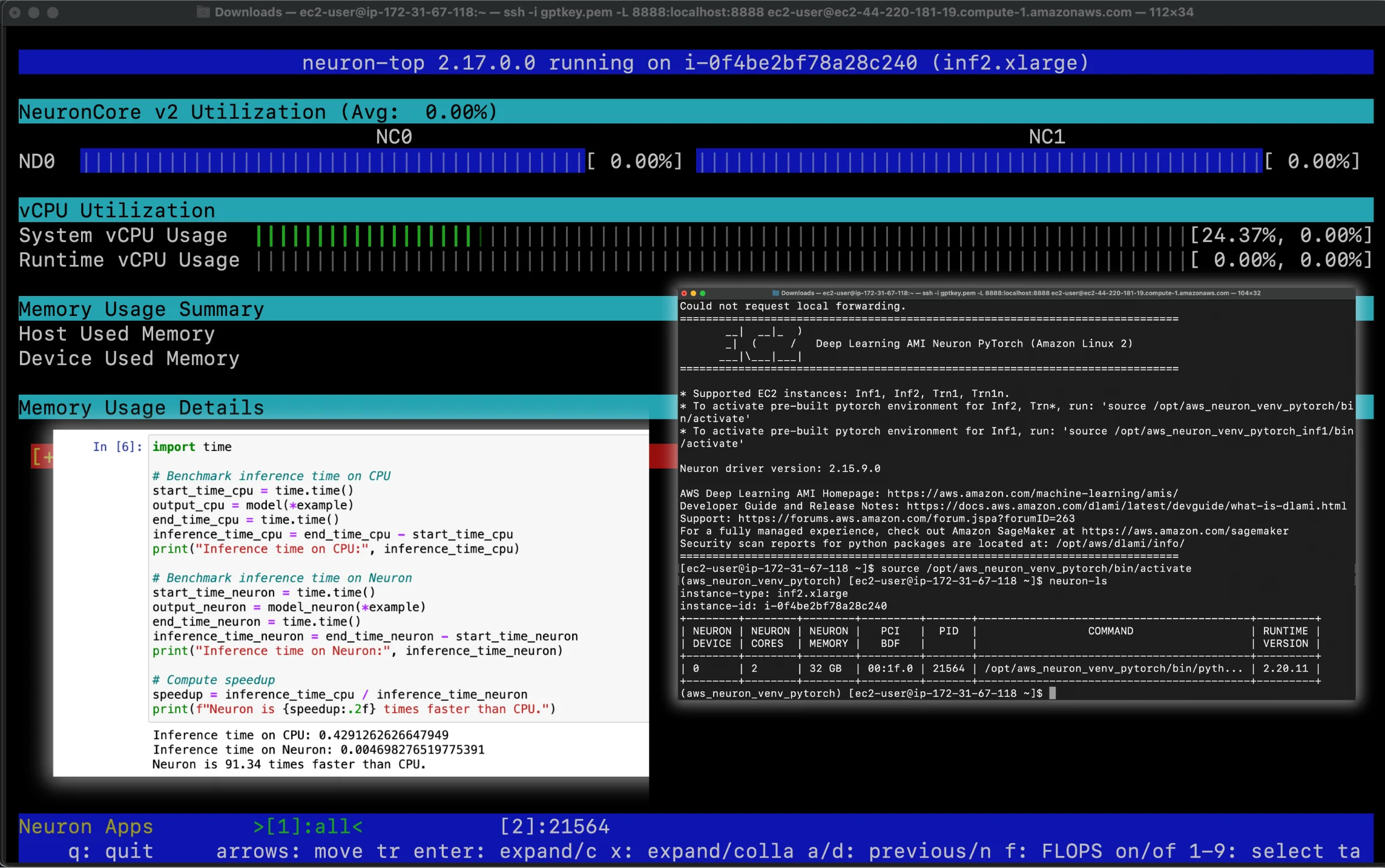This screenshot has height=868, width=1385.
Task: Close the small overlay terminal window with its red button
Action: pyautogui.click(x=684, y=293)
